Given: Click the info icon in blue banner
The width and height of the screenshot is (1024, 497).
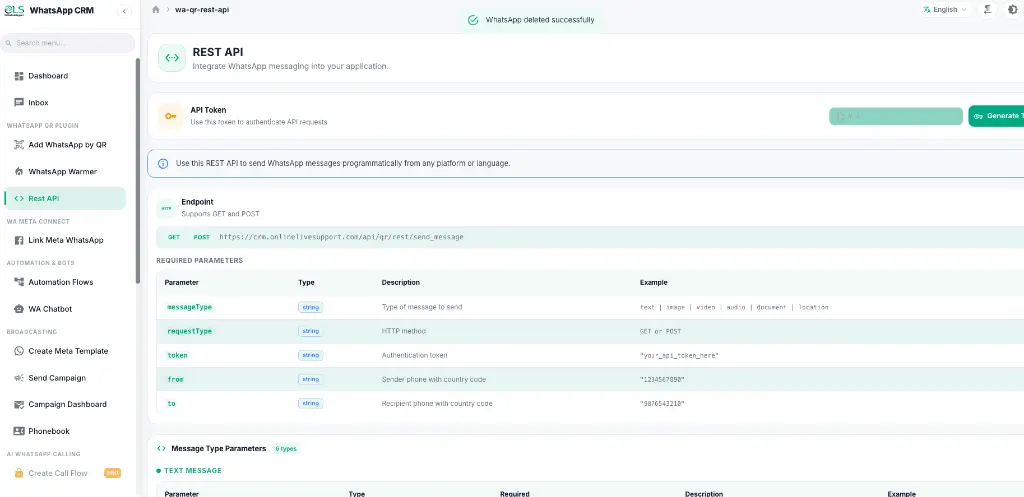Looking at the screenshot, I should click(x=163, y=164).
